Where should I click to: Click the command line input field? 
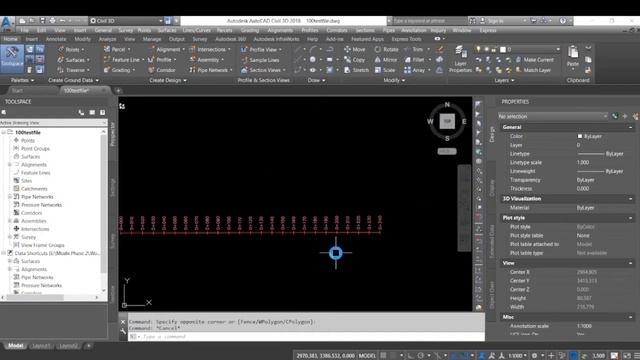tap(306, 337)
